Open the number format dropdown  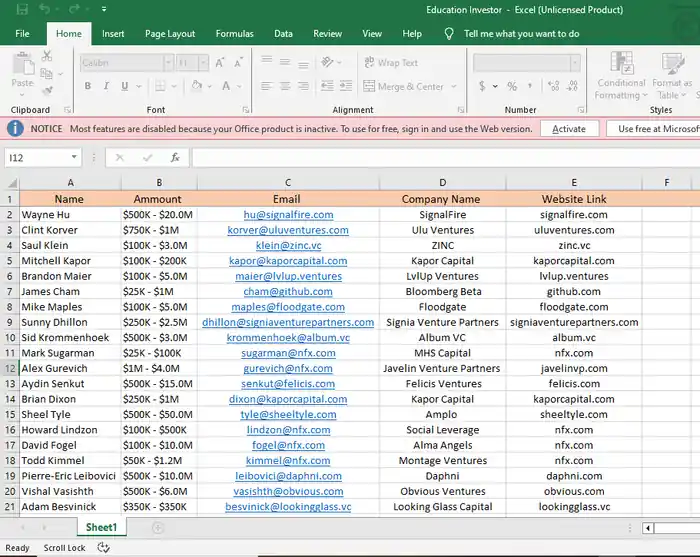coord(575,63)
